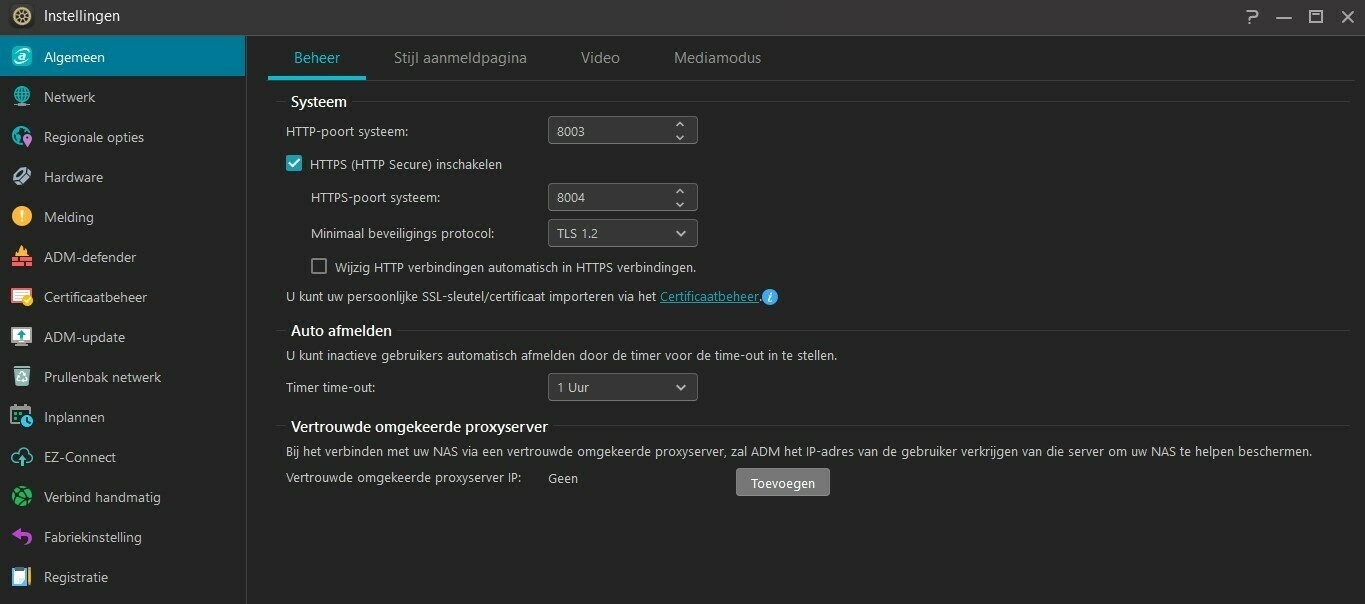
Task: Select Prullenbak netwerk in the sidebar
Action: (x=122, y=377)
